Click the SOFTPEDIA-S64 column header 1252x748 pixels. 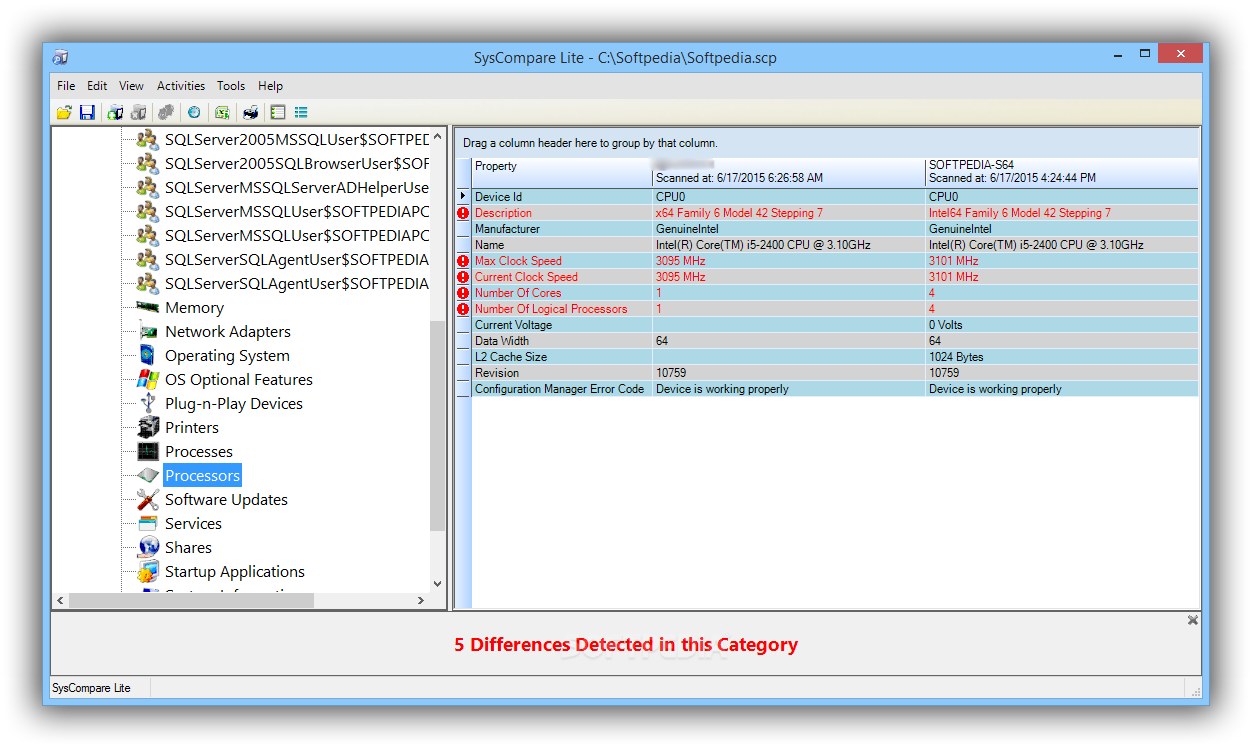point(1062,172)
